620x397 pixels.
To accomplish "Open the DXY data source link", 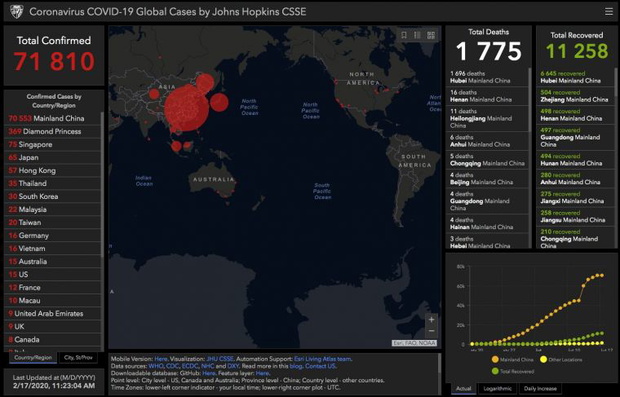I will point(233,366).
